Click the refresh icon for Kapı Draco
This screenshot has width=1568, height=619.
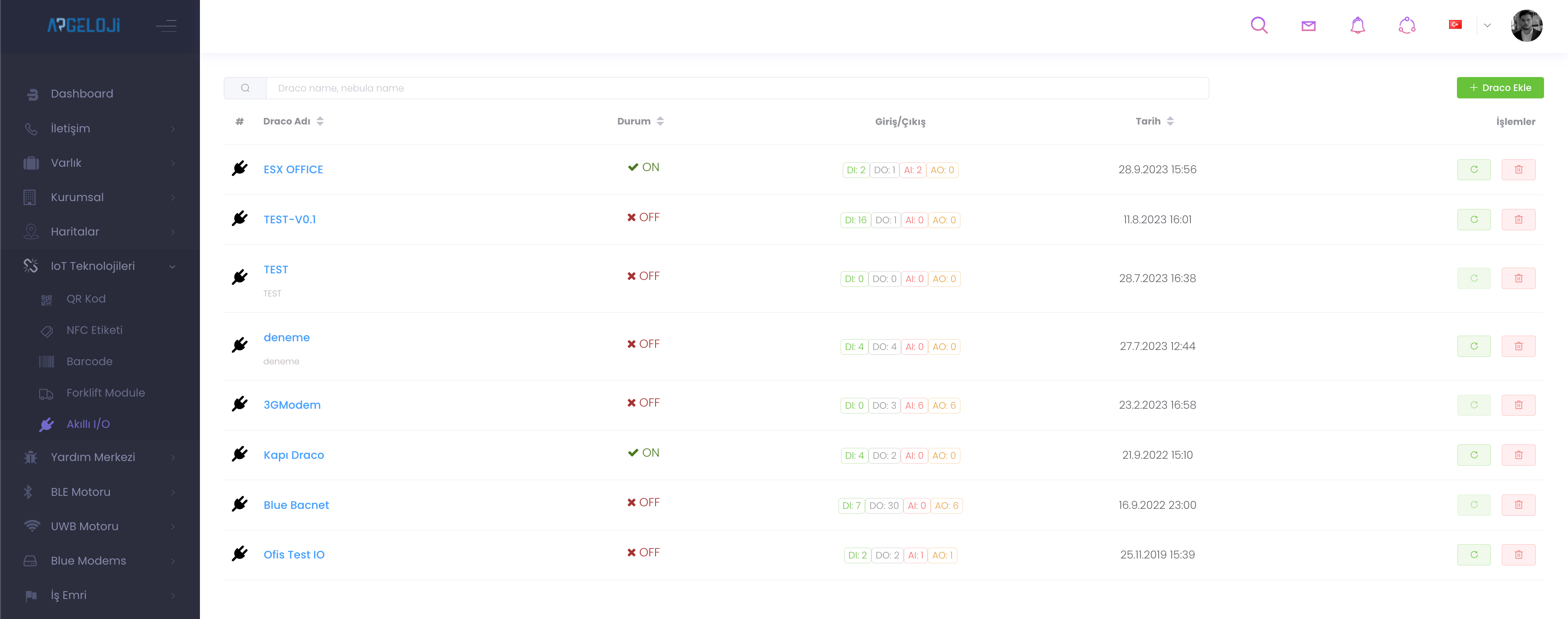point(1473,455)
